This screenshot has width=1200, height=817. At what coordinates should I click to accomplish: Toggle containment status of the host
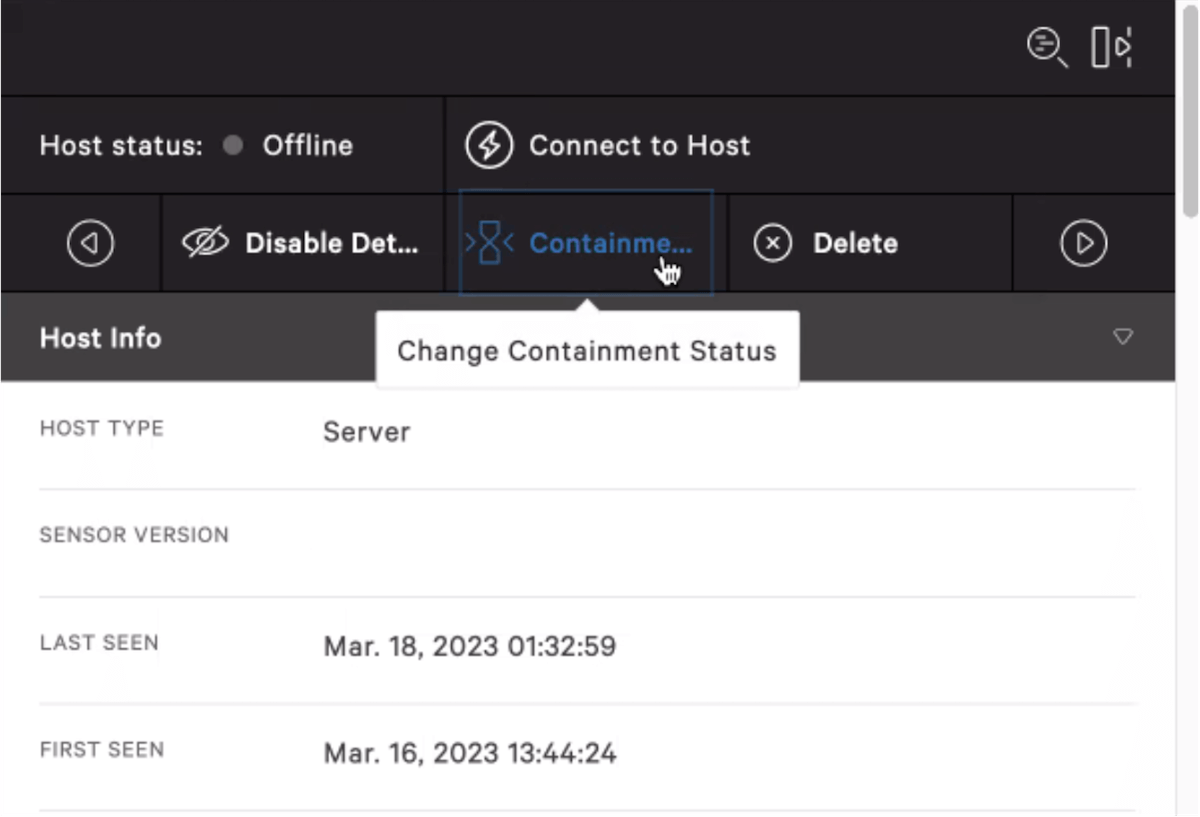pos(585,242)
